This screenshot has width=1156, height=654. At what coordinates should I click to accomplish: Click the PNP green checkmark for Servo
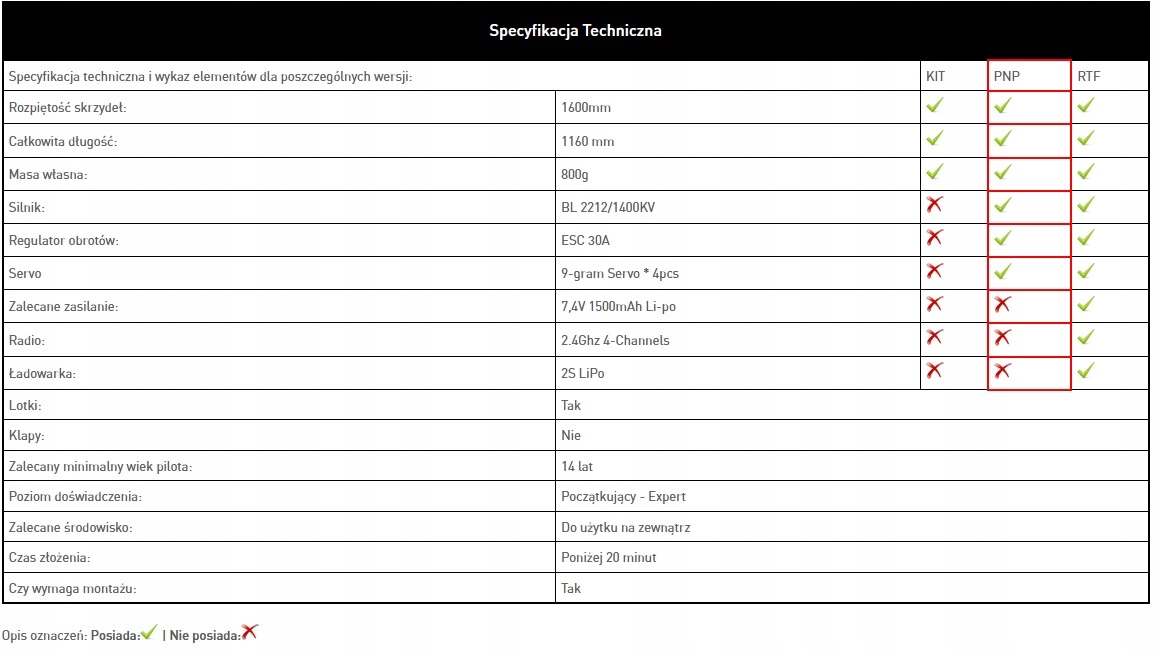pyautogui.click(x=1003, y=271)
